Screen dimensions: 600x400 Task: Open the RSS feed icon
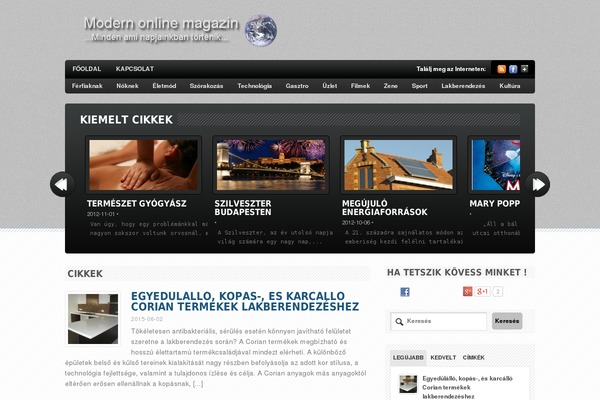pyautogui.click(x=501, y=69)
